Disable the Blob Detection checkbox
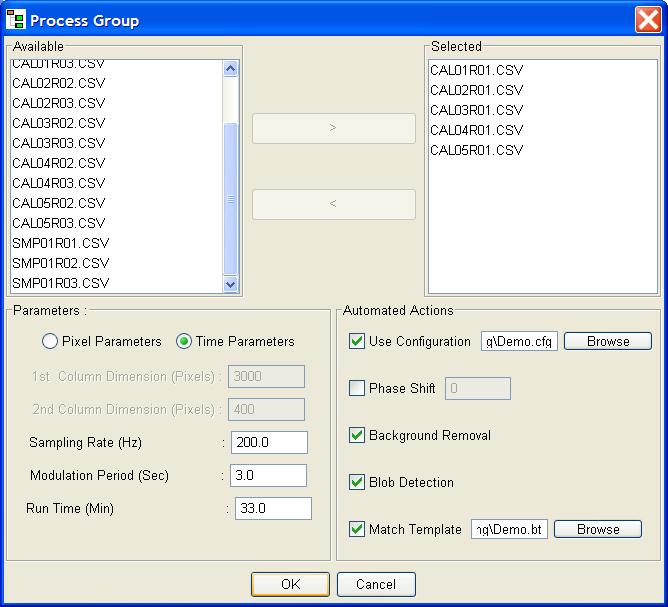Viewport: 668px width, 607px height. coord(357,483)
